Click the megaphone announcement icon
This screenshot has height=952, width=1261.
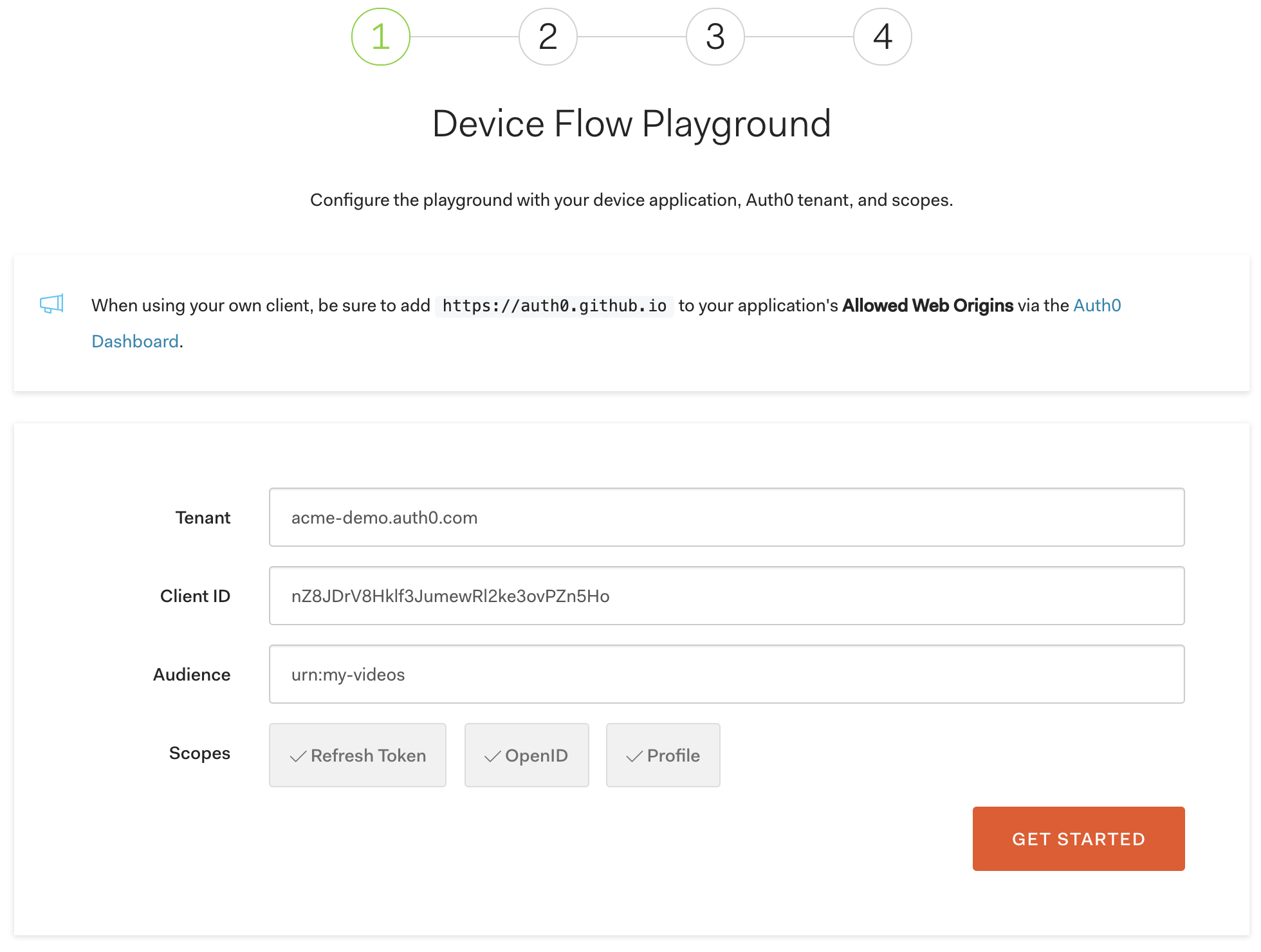(51, 304)
